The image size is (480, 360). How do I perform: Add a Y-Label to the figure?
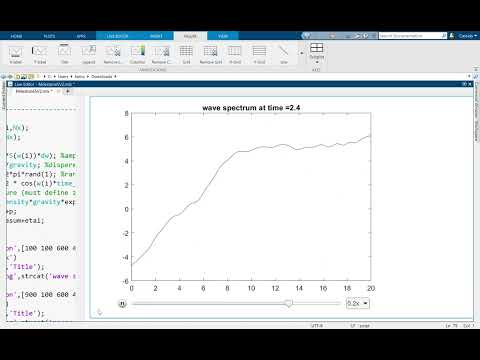40,55
